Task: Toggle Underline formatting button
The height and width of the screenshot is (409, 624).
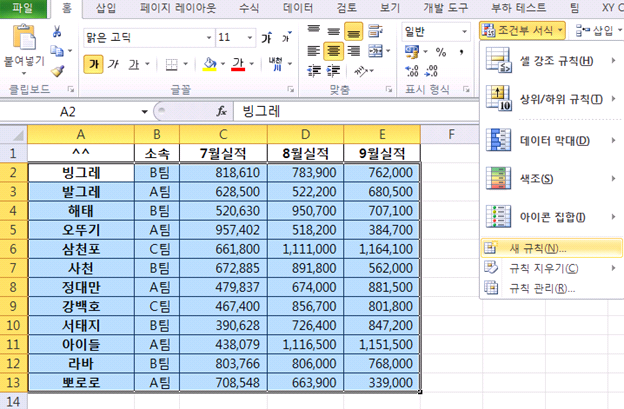Action: click(x=134, y=64)
